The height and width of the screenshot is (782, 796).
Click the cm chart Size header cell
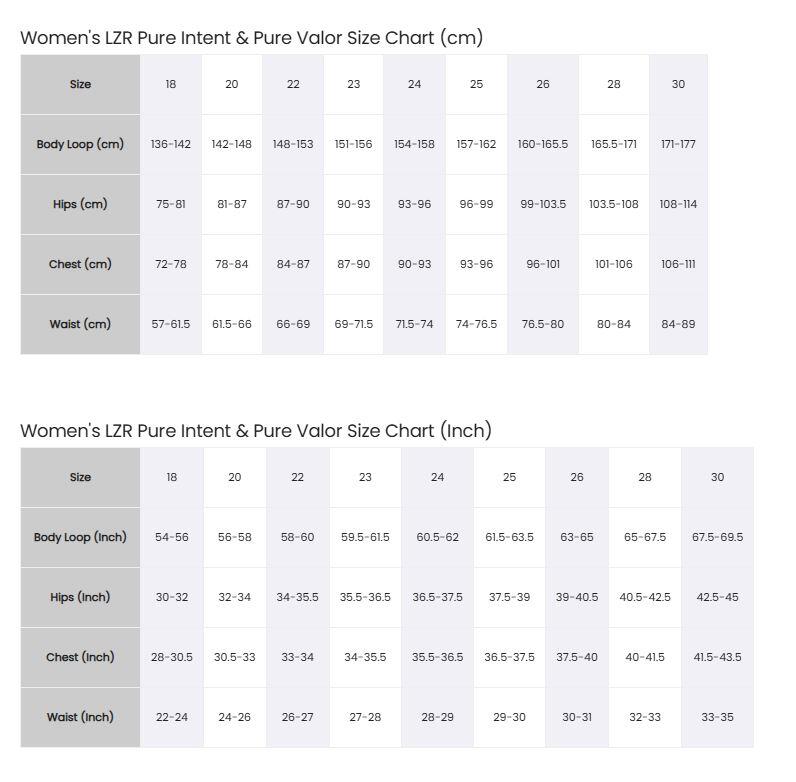pyautogui.click(x=80, y=84)
